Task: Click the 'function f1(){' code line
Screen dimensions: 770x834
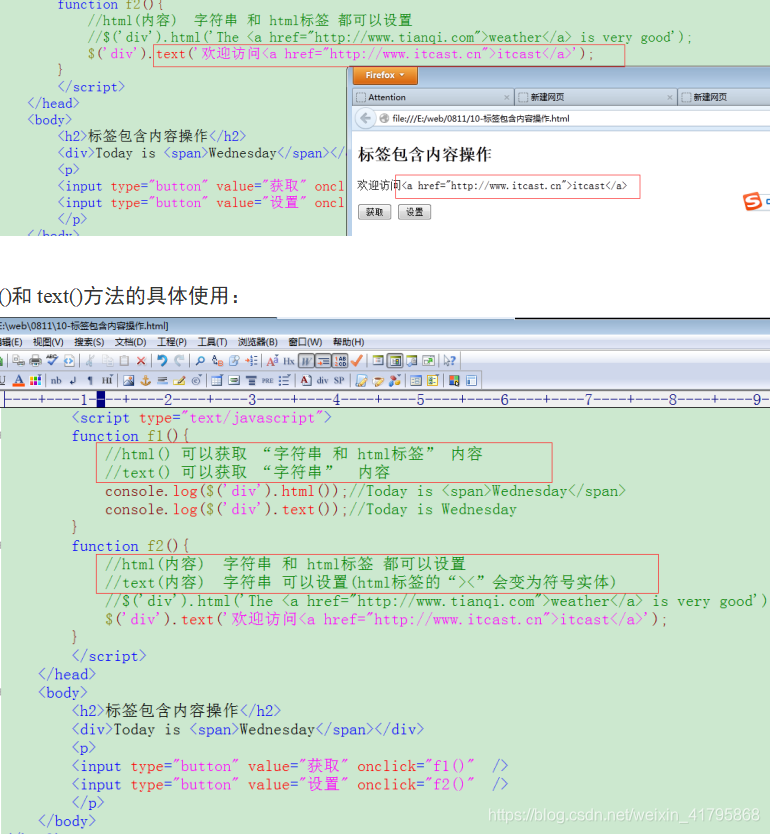Action: pos(130,436)
